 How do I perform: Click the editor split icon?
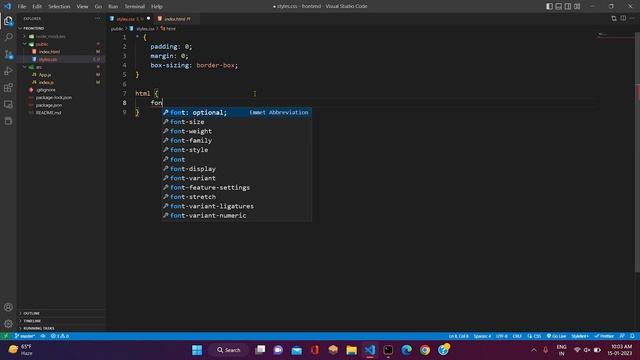pyautogui.click(x=623, y=18)
